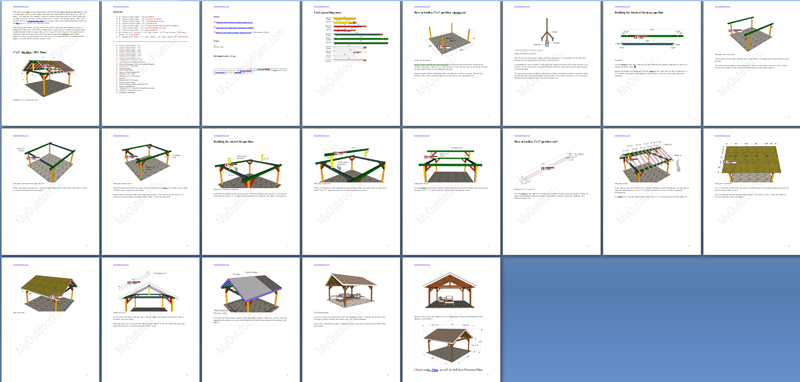Open the purple-trimmed gray roof page

point(250,320)
